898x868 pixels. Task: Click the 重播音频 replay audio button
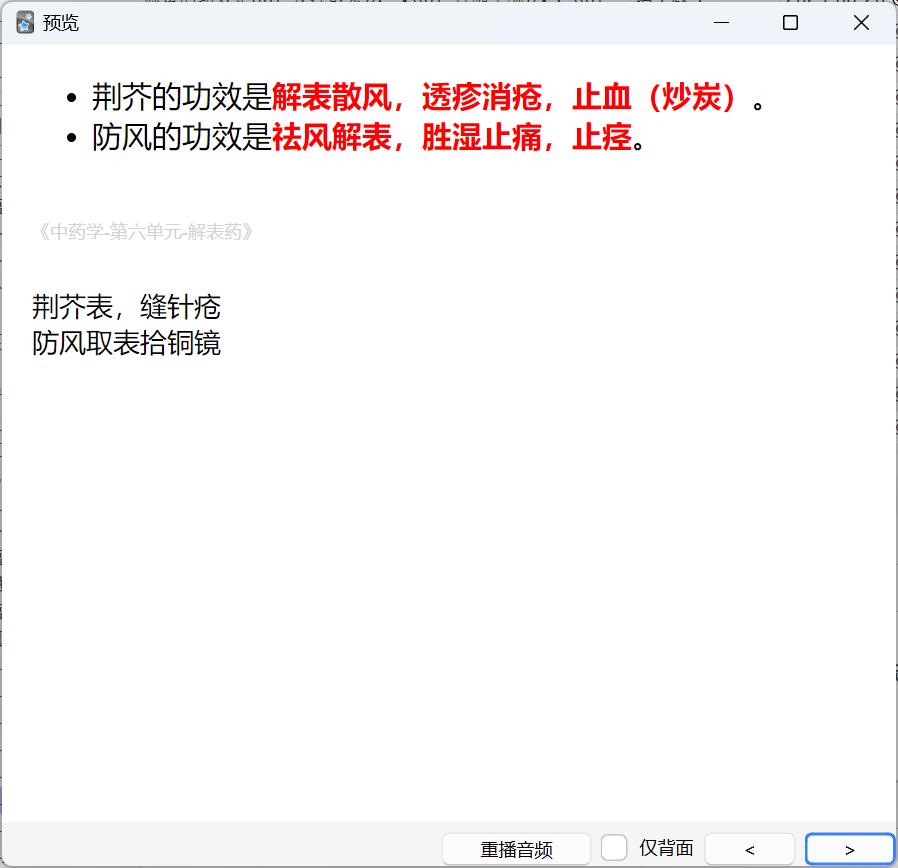click(x=516, y=849)
